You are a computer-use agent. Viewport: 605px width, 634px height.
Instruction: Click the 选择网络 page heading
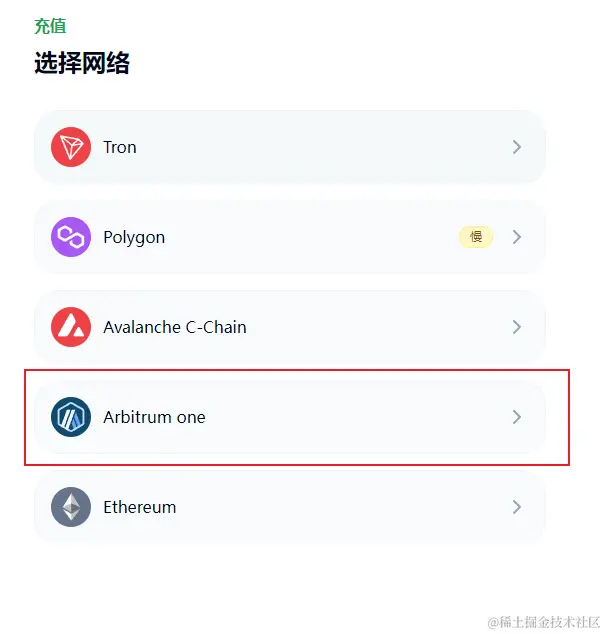point(82,63)
